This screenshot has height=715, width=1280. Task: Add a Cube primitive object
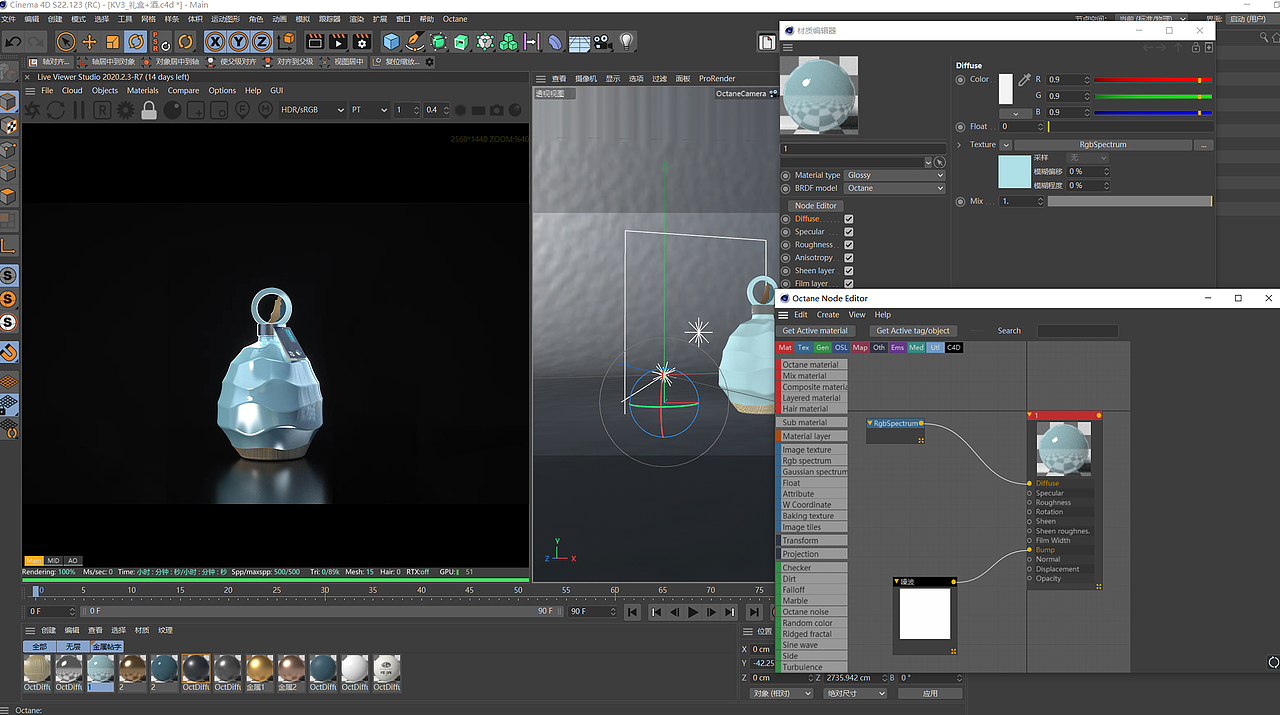coord(391,42)
